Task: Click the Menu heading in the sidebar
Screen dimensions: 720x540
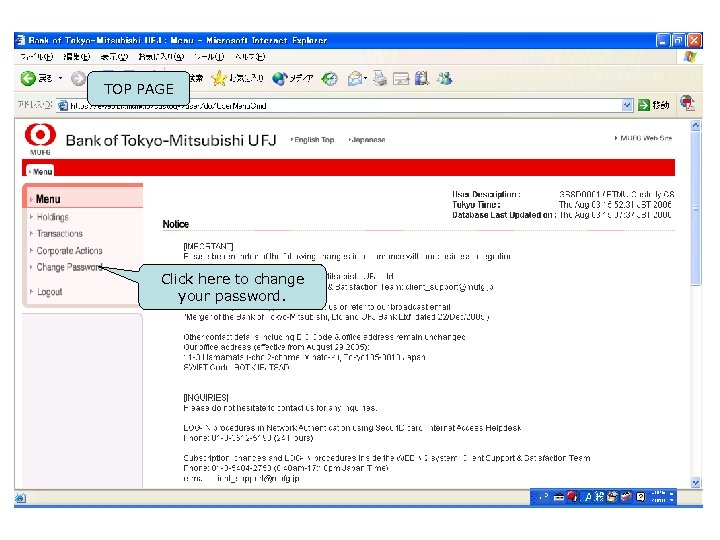Action: tap(48, 199)
